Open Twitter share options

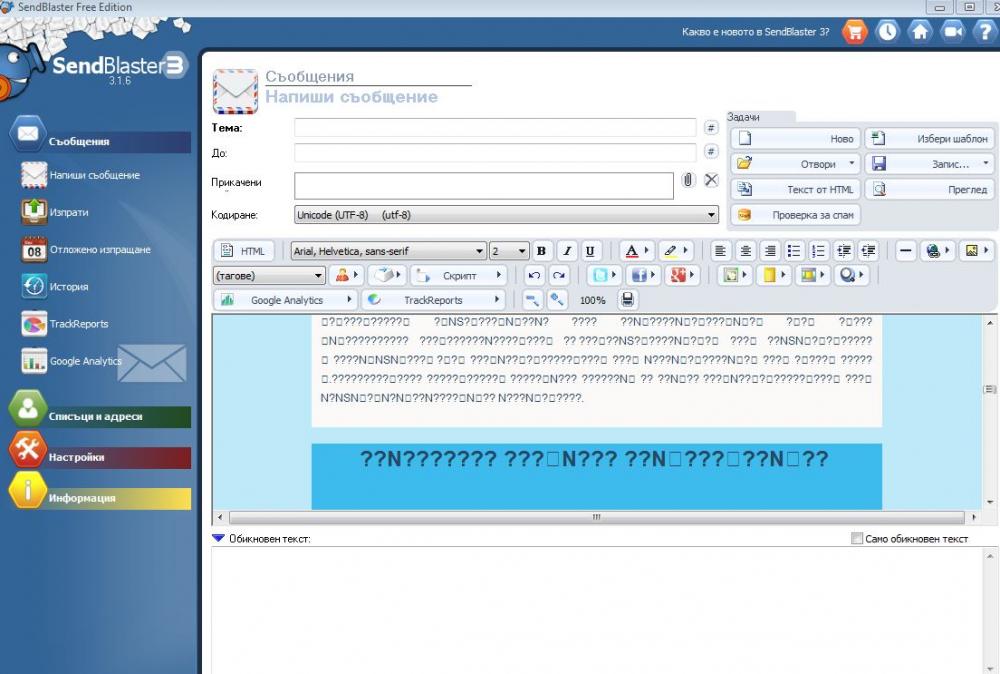point(603,275)
